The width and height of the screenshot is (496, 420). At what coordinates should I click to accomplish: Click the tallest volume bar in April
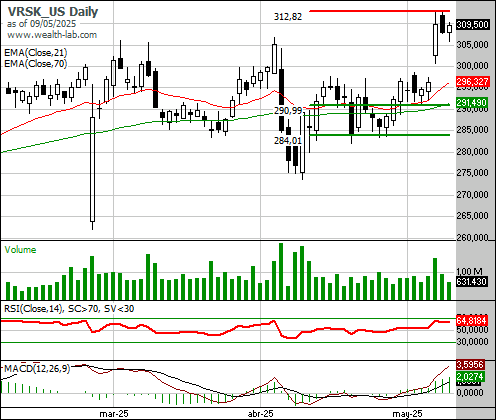(281, 271)
